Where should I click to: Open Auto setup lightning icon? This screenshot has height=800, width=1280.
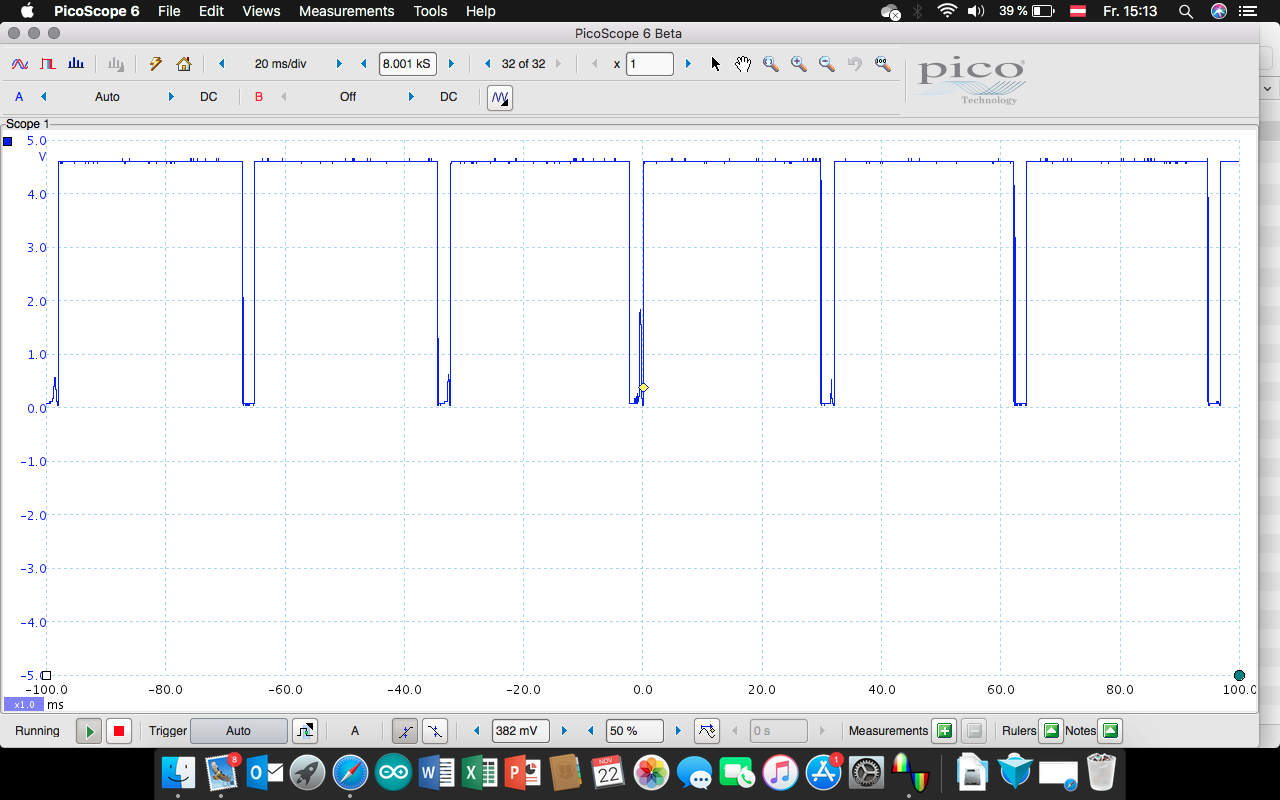pos(156,64)
